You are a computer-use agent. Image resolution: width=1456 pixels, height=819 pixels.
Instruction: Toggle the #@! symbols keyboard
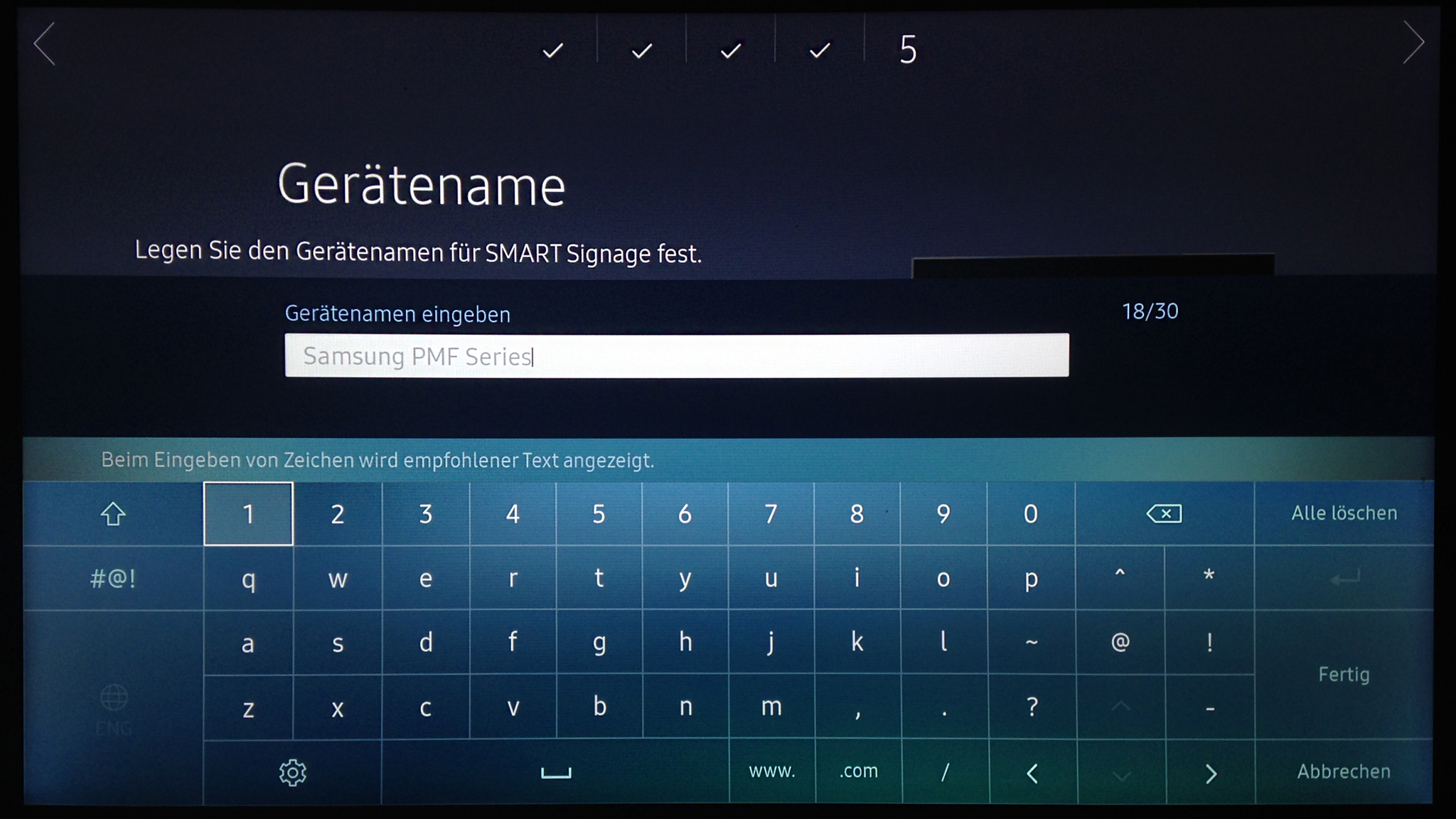coord(113,579)
